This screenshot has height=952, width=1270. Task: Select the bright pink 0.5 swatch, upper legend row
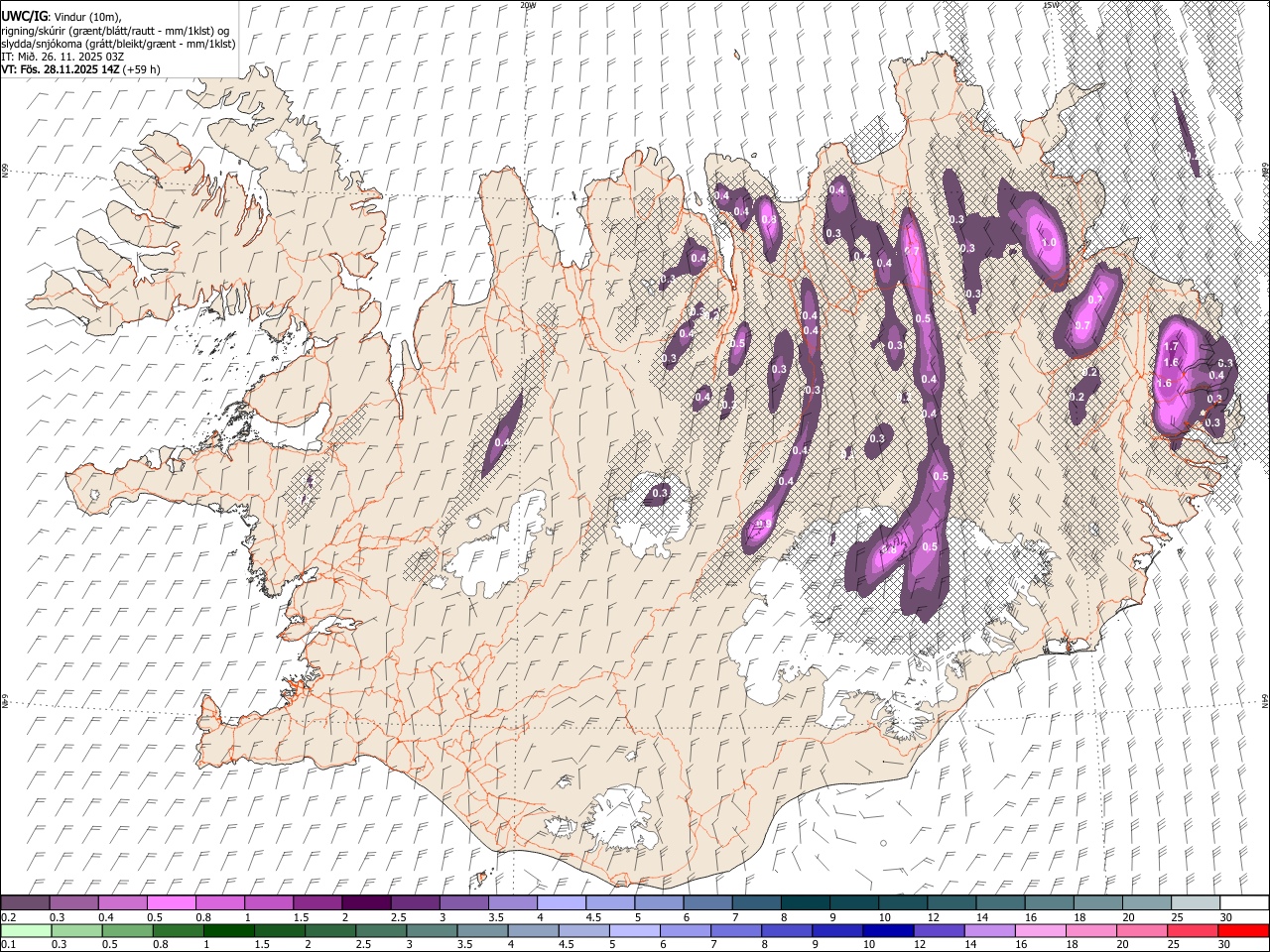[x=171, y=903]
